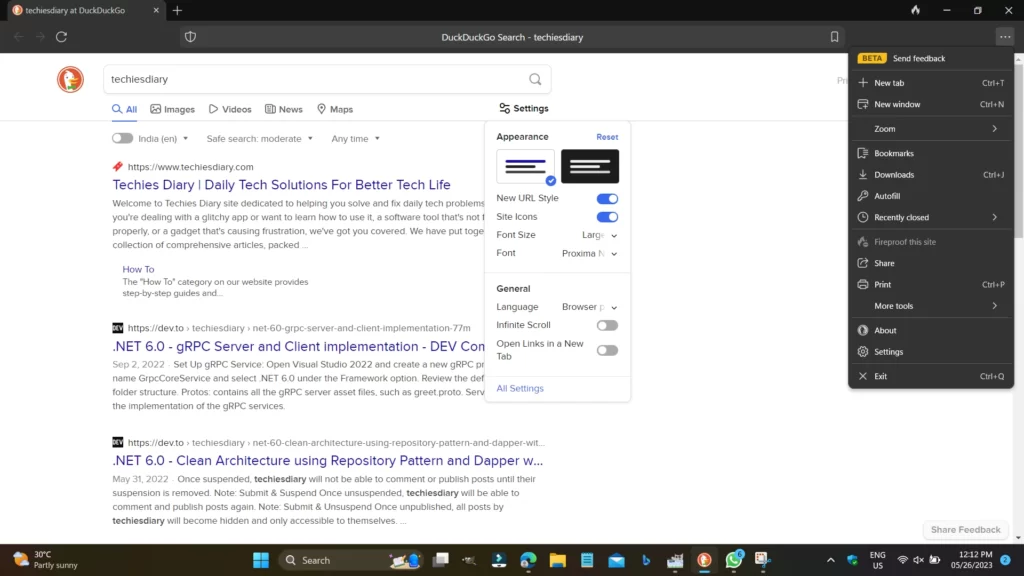
Task: Open the Mail app from the taskbar
Action: pyautogui.click(x=616, y=560)
